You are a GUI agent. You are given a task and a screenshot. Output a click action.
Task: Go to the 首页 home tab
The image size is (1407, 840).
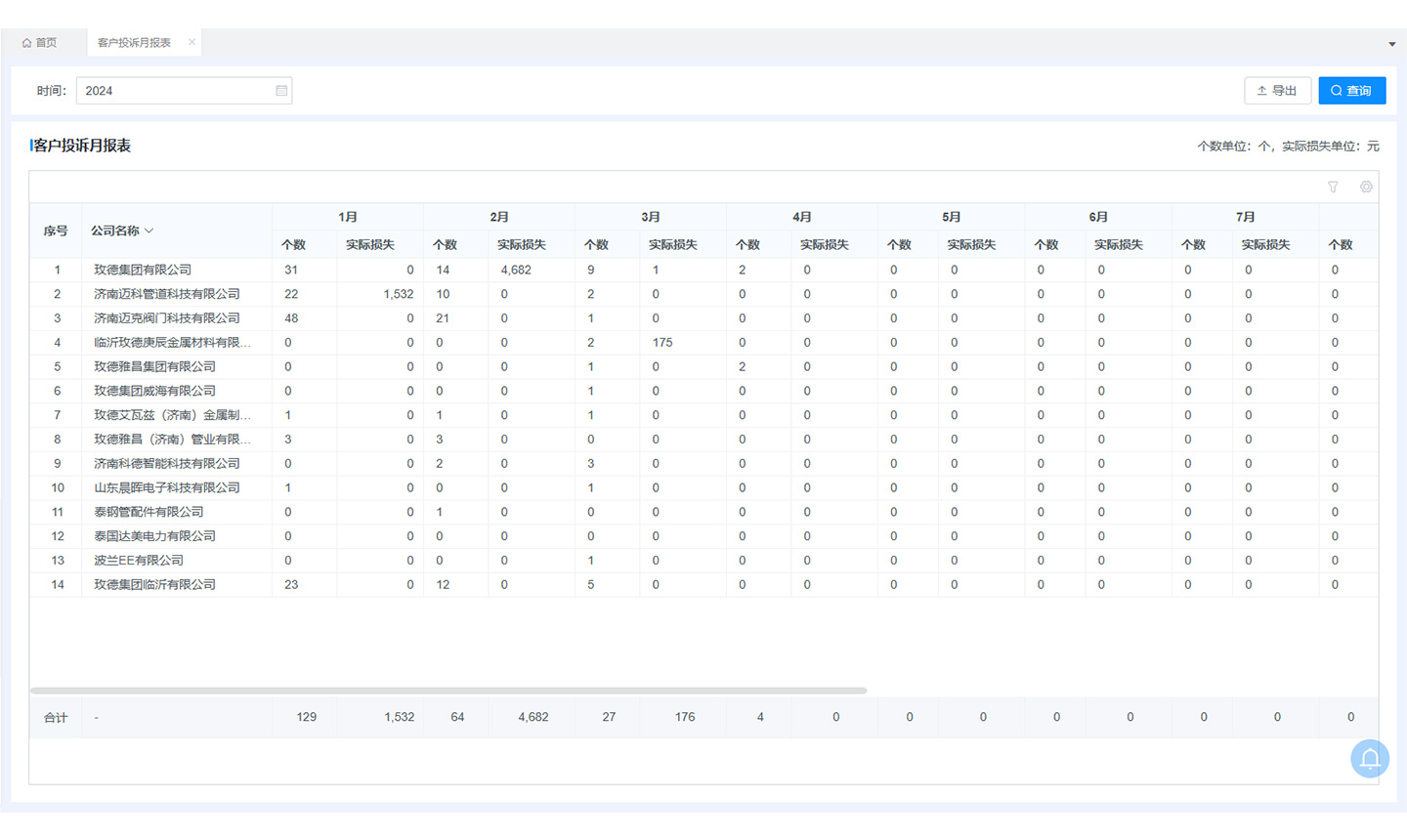pos(40,43)
